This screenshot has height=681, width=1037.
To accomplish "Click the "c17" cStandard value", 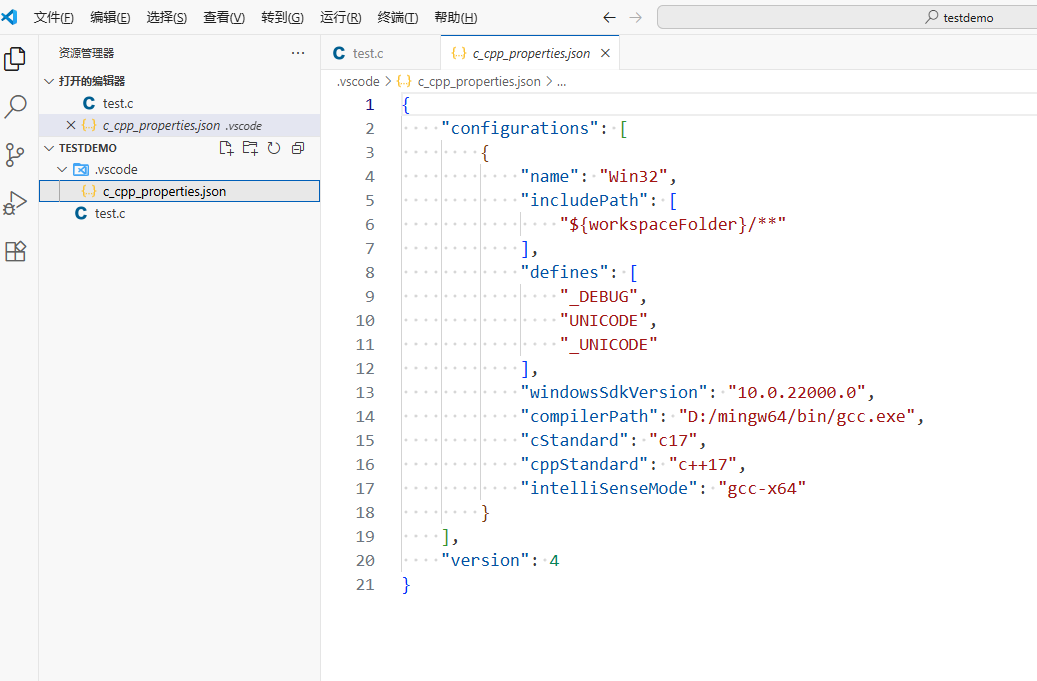I will [673, 440].
